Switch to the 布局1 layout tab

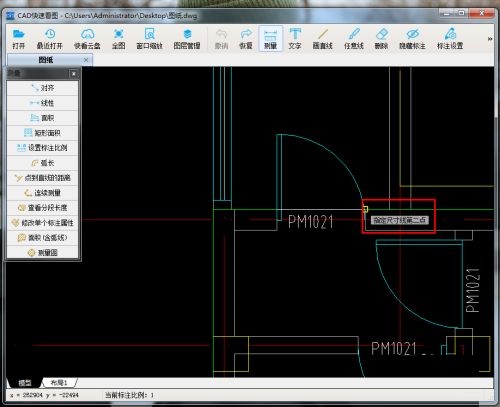[x=59, y=382]
